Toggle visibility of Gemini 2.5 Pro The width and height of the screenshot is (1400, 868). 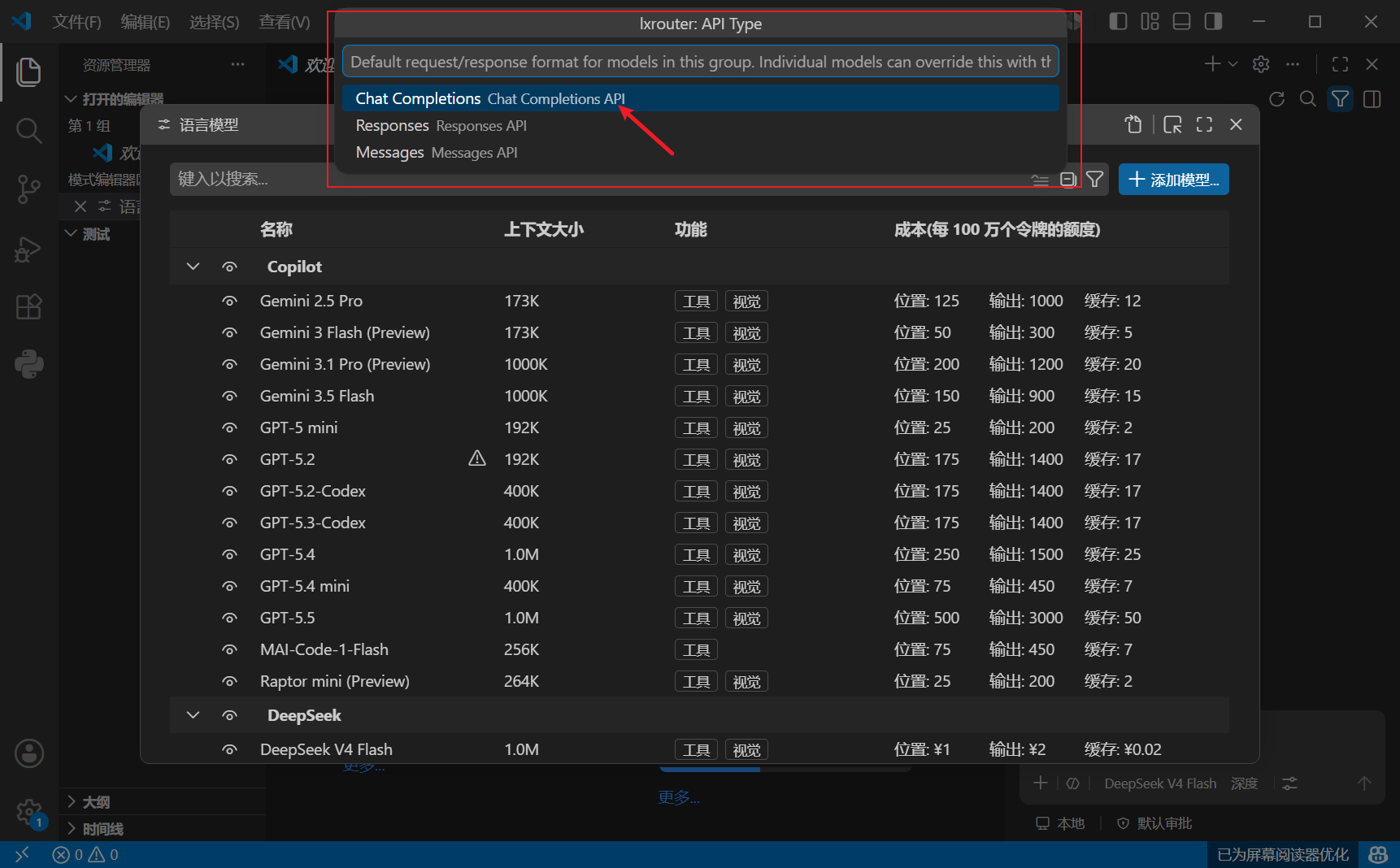tap(230, 301)
